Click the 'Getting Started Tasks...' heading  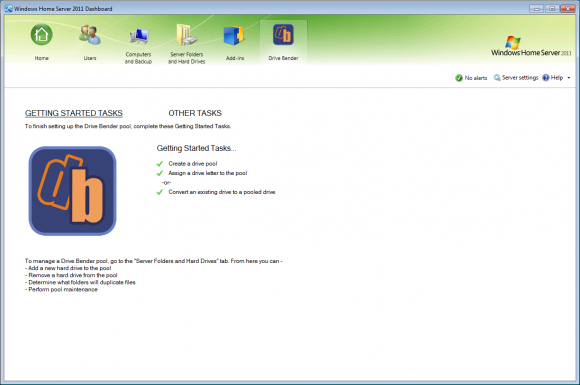tap(196, 148)
